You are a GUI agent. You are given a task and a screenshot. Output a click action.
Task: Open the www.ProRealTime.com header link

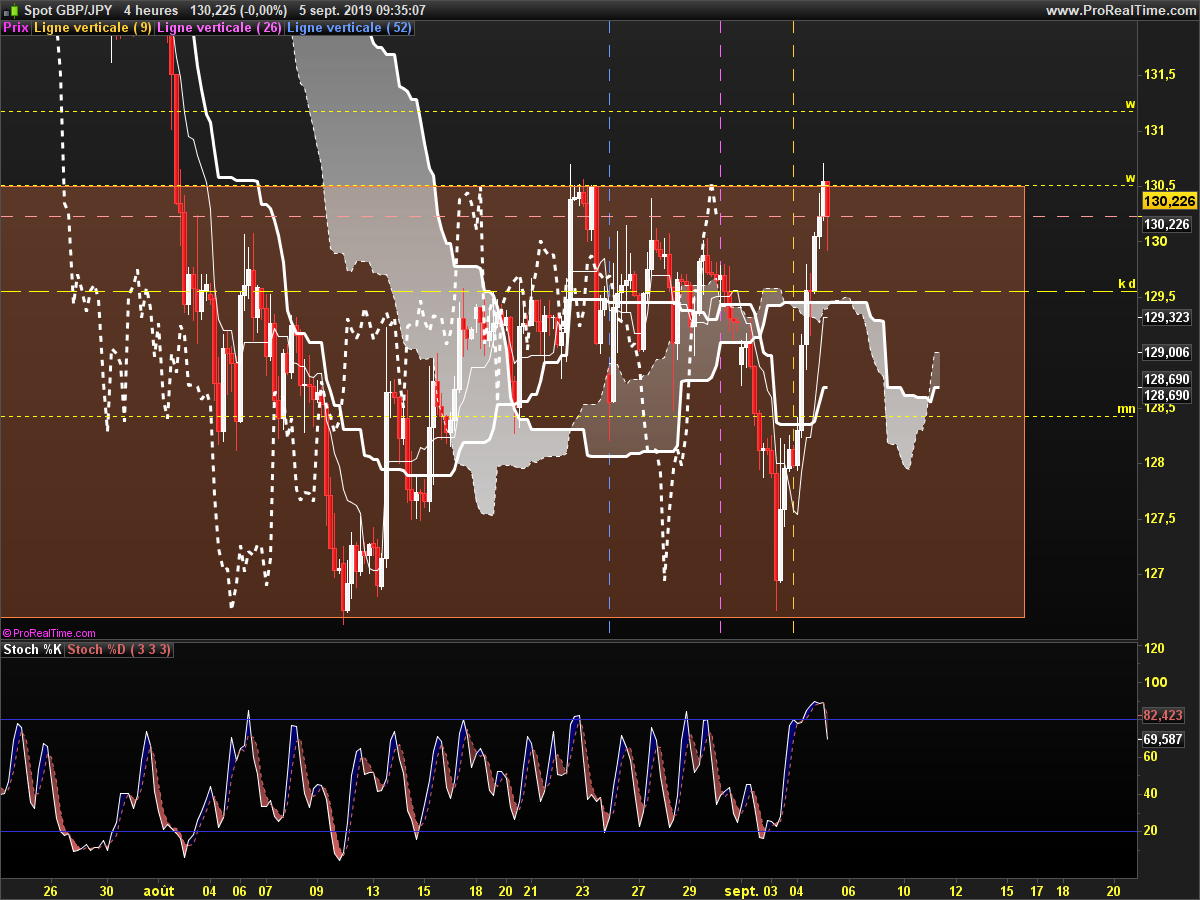[x=1120, y=10]
